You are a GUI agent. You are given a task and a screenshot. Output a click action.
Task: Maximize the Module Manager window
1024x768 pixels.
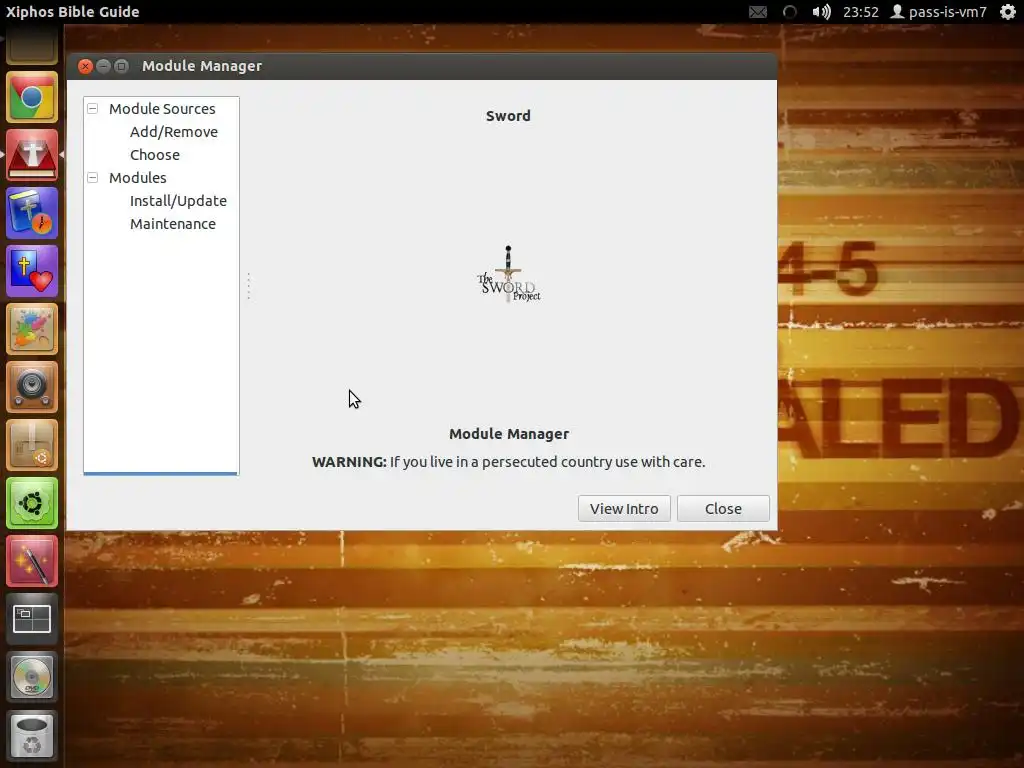pos(121,66)
